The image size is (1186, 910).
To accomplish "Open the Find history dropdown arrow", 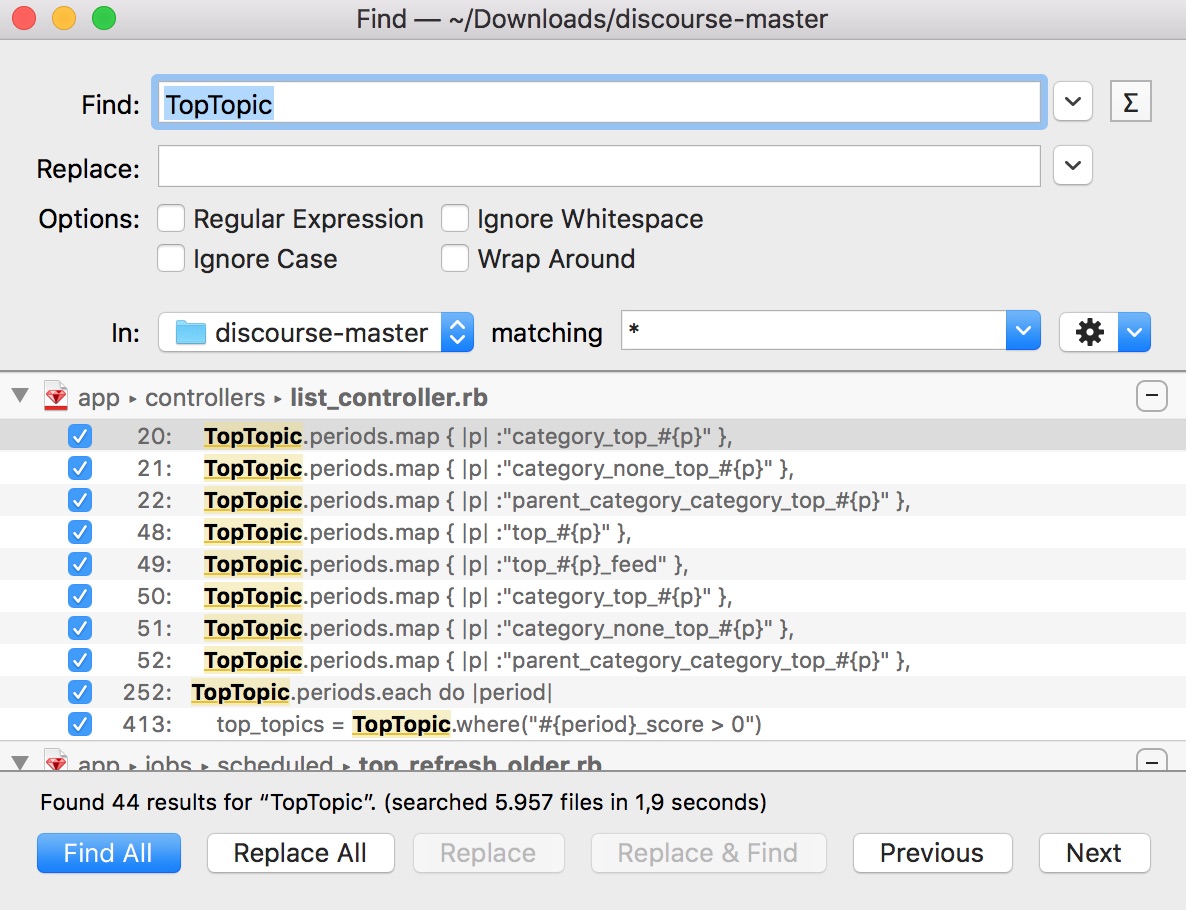I will click(1072, 102).
